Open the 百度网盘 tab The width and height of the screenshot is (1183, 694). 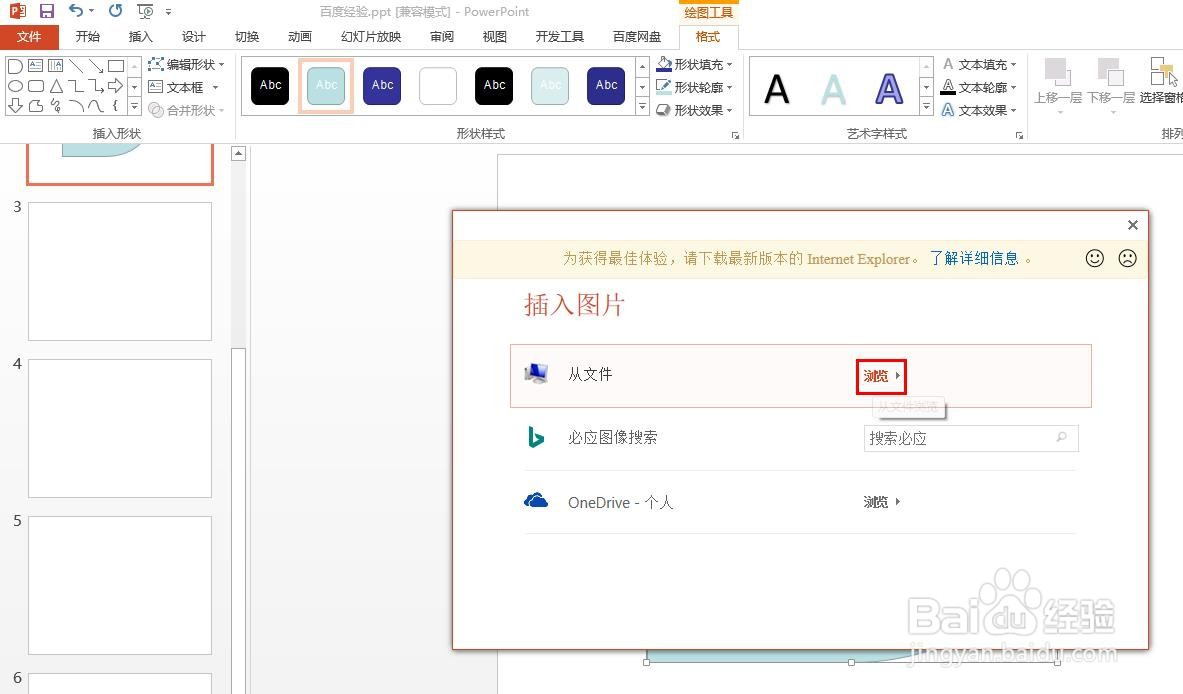[x=637, y=36]
